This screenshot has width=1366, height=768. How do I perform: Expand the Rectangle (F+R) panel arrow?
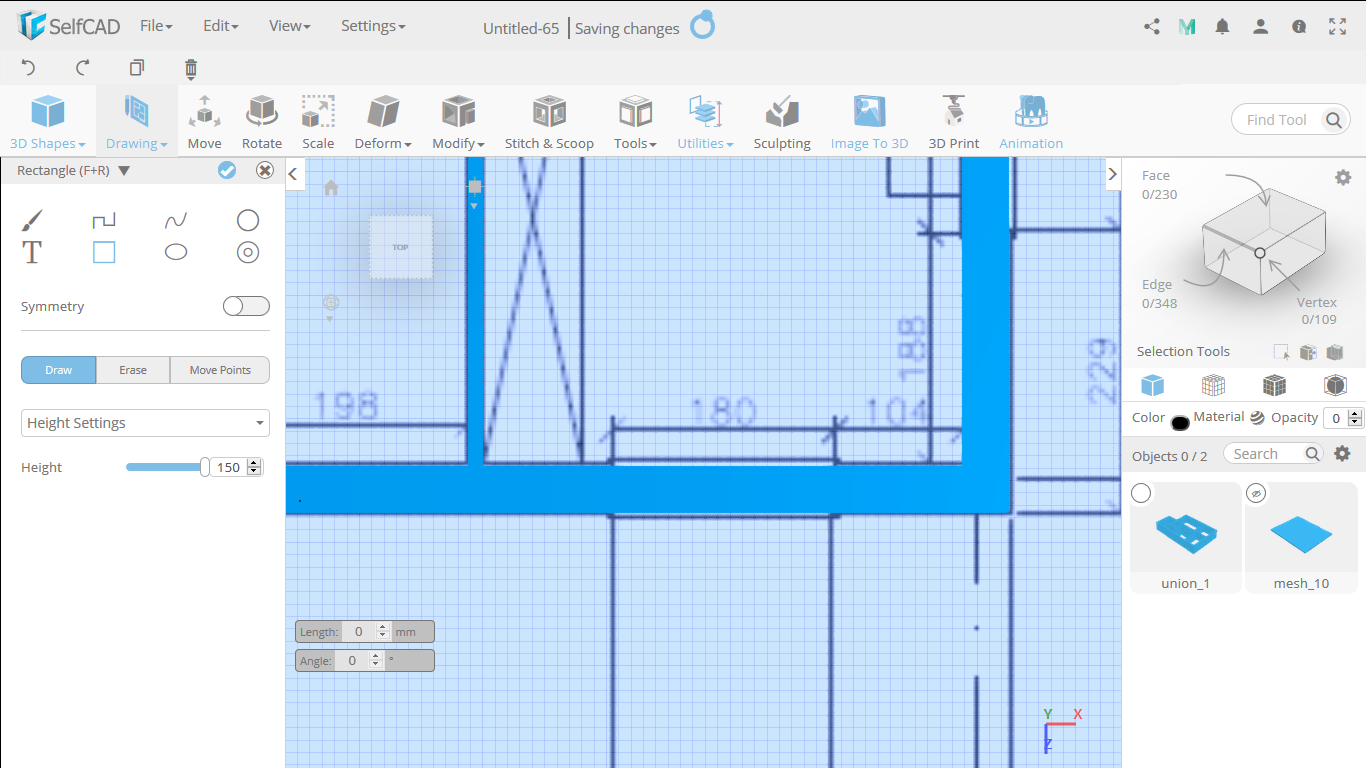[124, 171]
